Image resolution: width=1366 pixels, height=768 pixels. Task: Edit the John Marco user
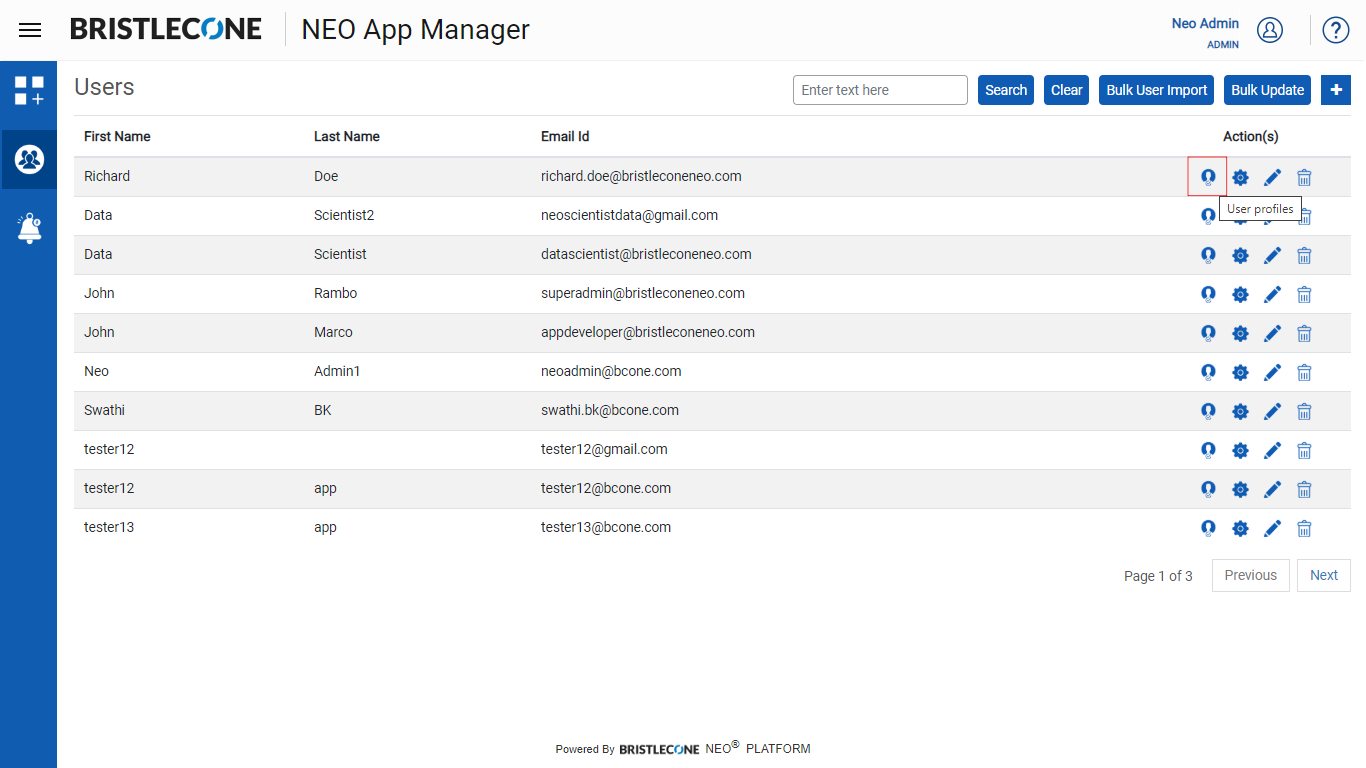[x=1272, y=333]
